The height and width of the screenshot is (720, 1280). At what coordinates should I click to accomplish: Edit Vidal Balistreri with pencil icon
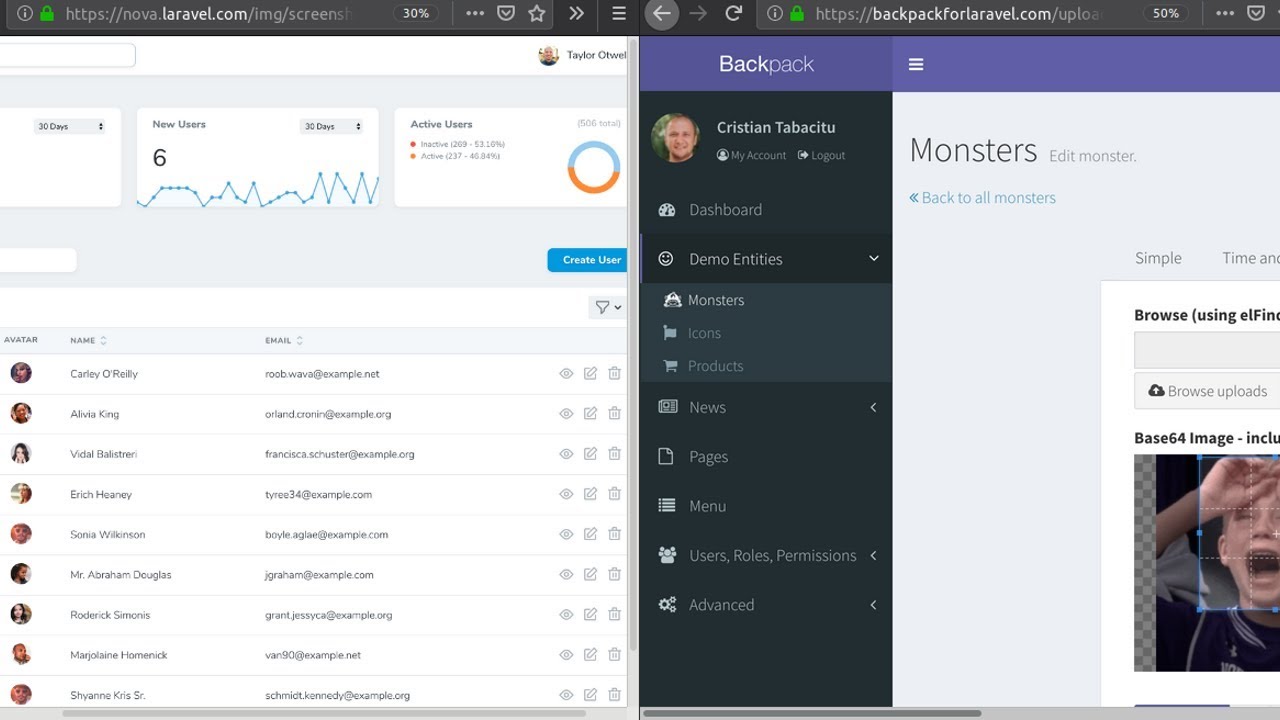pos(590,454)
